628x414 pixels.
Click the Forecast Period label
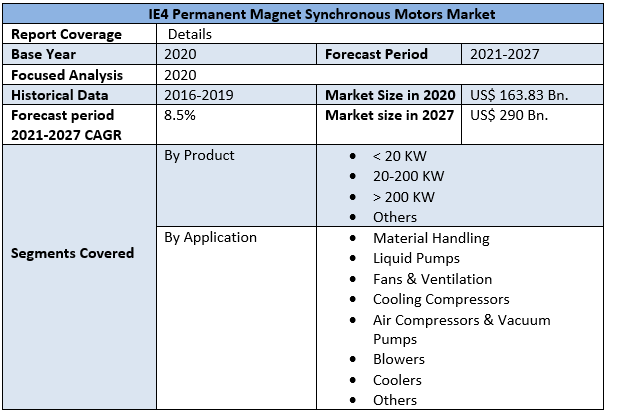click(x=376, y=54)
